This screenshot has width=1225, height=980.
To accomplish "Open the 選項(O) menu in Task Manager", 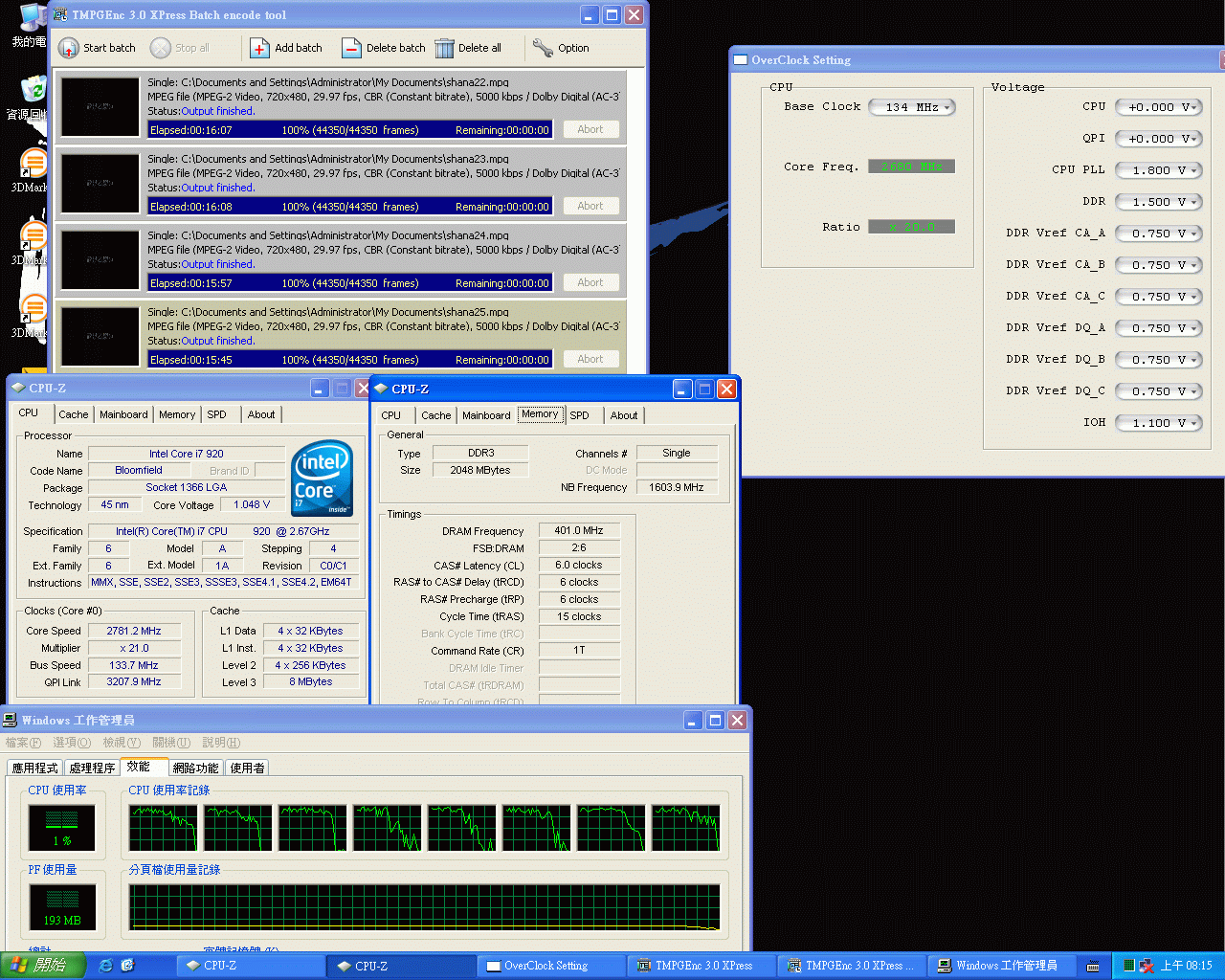I will click(72, 743).
